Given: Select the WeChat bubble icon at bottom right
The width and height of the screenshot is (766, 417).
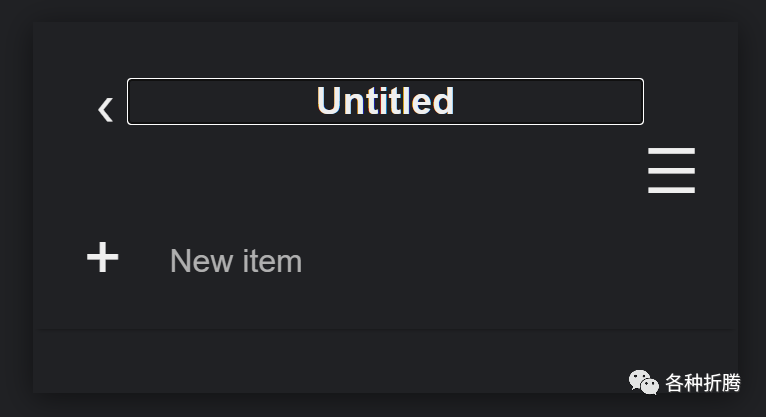Looking at the screenshot, I should 643,382.
